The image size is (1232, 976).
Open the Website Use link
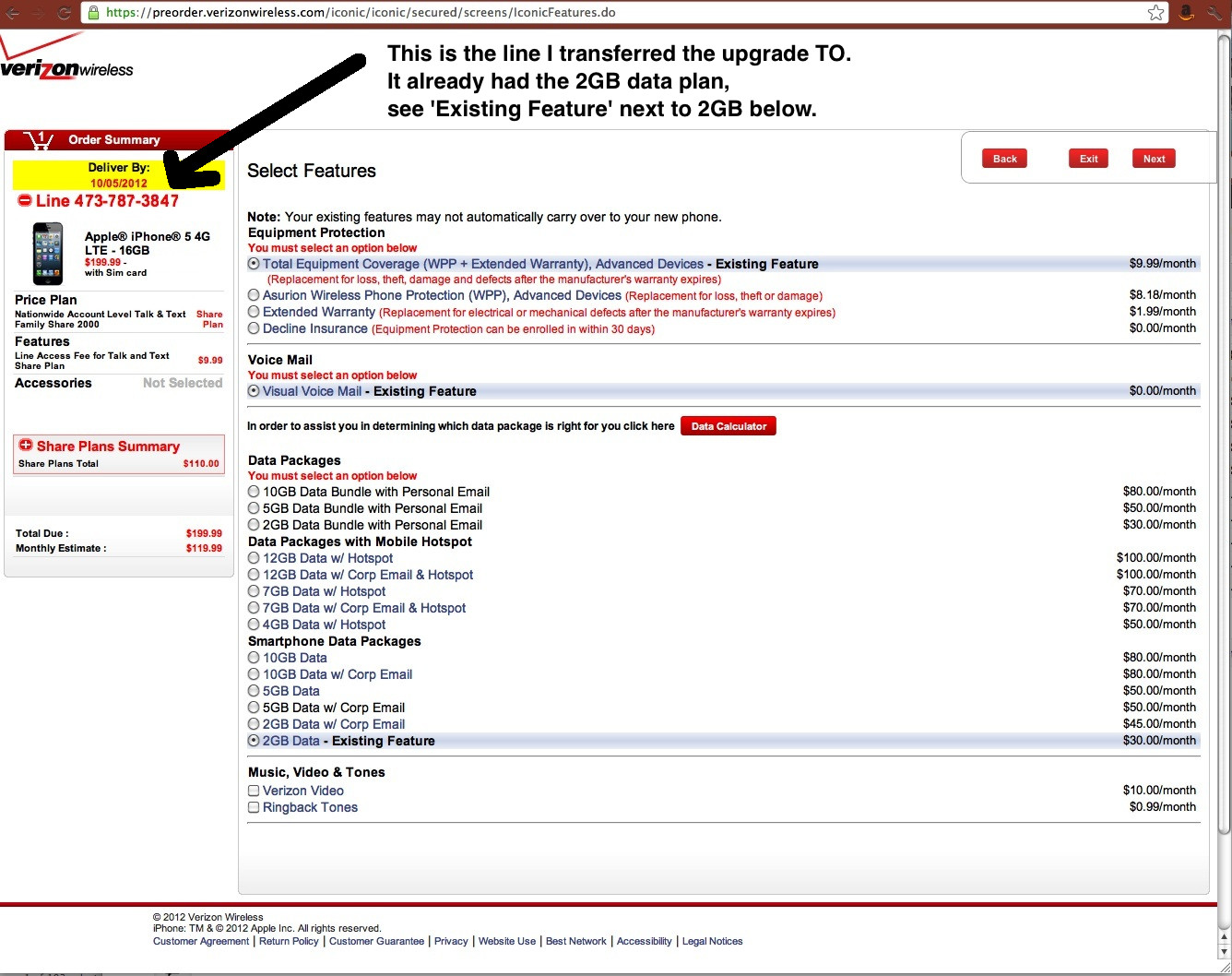[507, 941]
